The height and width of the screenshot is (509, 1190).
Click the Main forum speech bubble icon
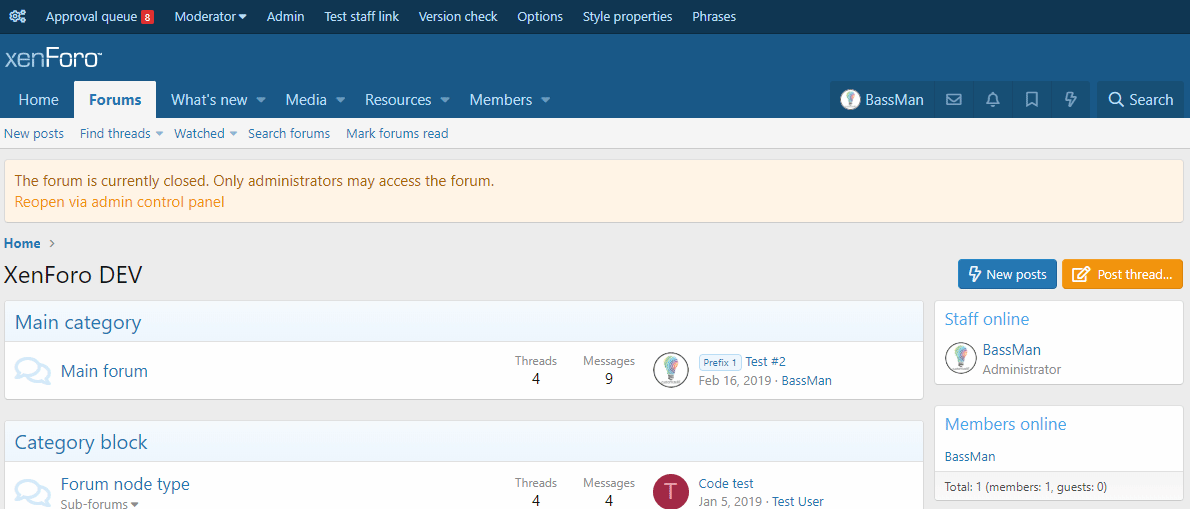(x=33, y=371)
